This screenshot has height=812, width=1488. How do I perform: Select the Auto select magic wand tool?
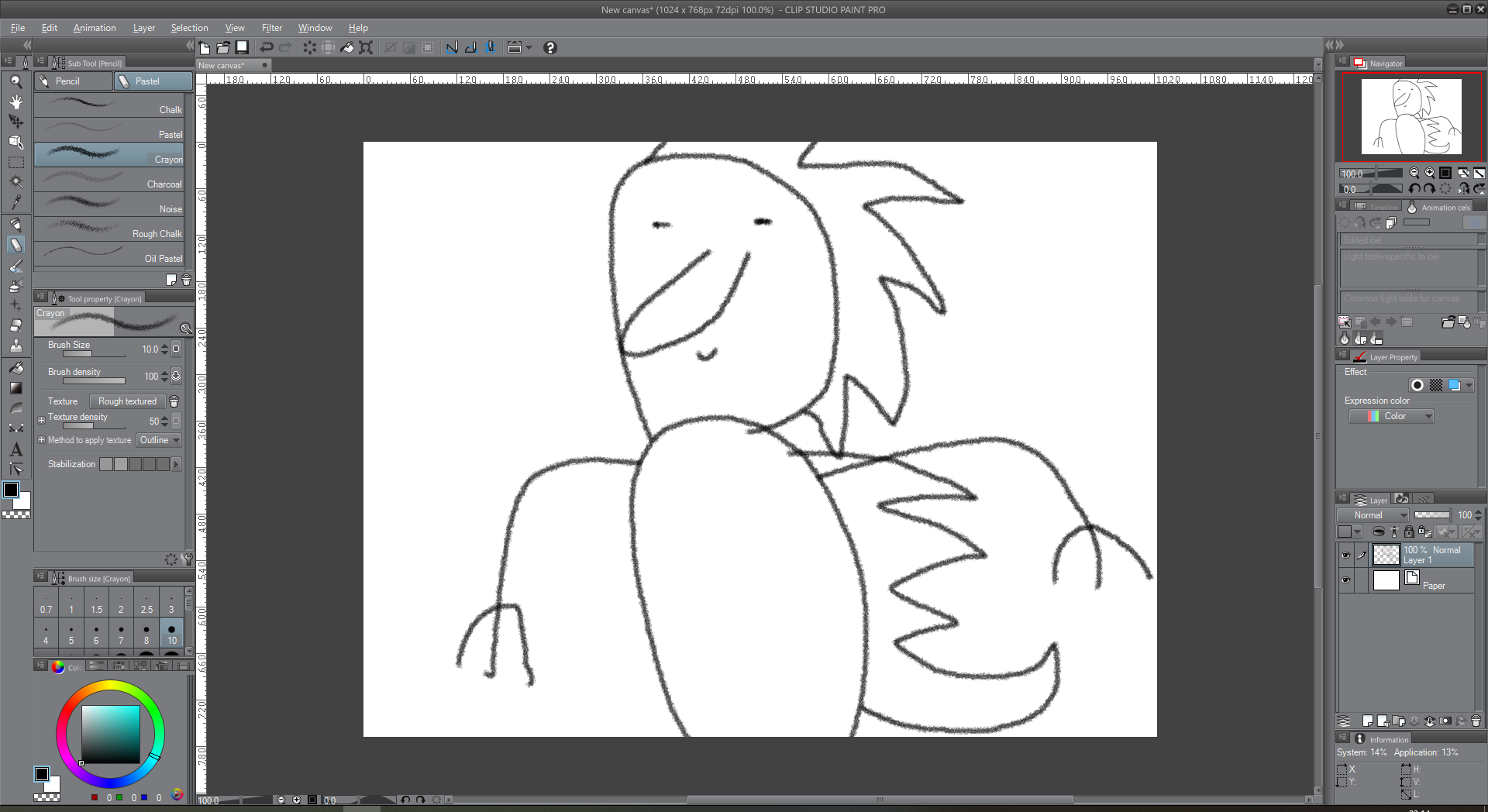click(15, 182)
